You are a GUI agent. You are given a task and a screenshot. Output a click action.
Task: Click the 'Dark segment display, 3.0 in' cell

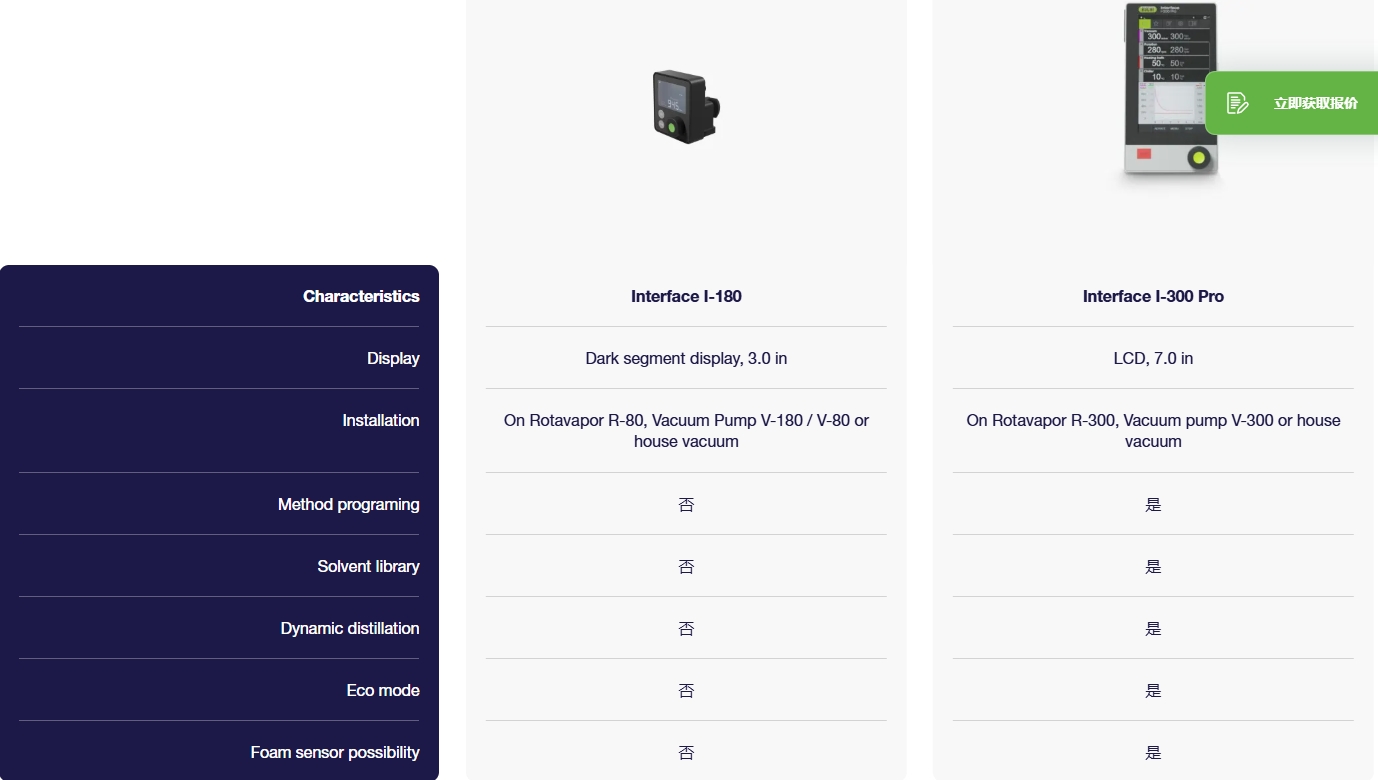[x=686, y=358]
